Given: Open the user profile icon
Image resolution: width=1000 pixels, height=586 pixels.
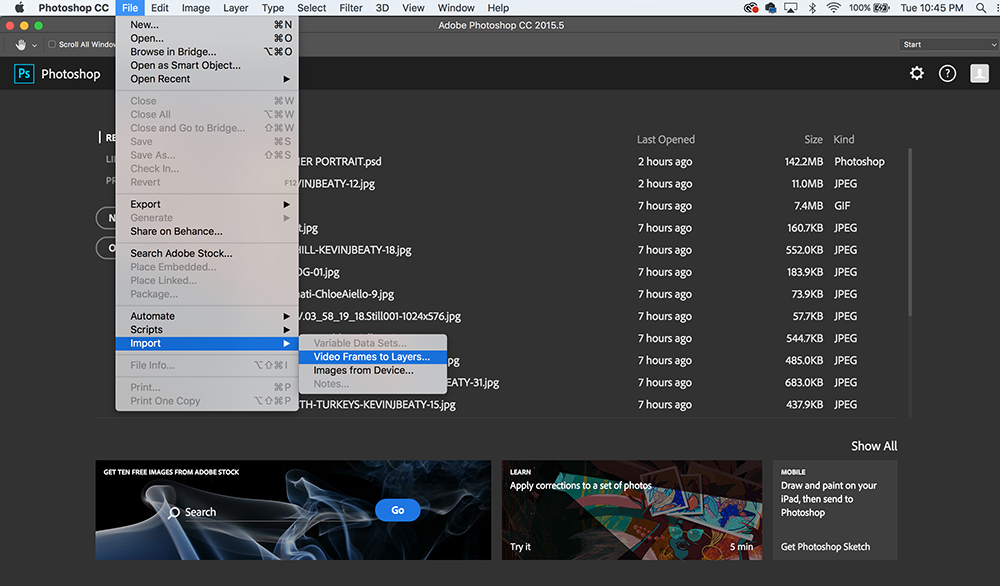Looking at the screenshot, I should click(x=979, y=73).
